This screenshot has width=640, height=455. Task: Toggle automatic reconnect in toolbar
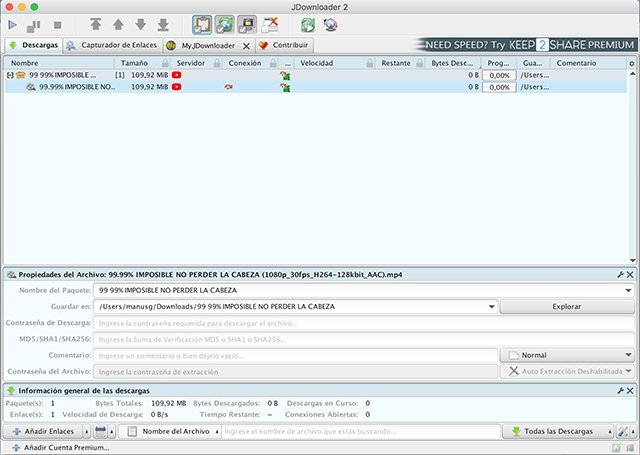tap(225, 24)
